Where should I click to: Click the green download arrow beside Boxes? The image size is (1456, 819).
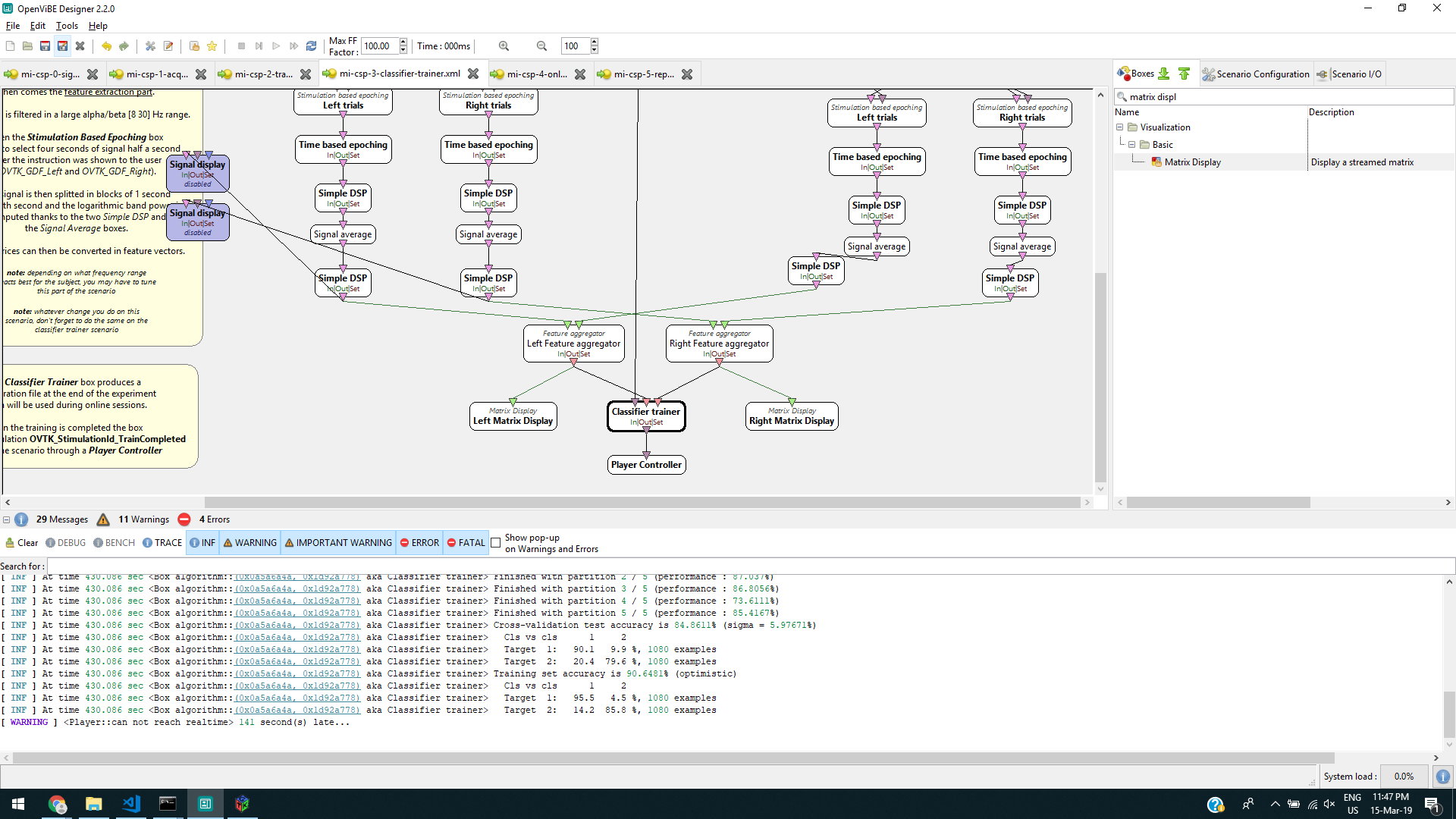1164,74
